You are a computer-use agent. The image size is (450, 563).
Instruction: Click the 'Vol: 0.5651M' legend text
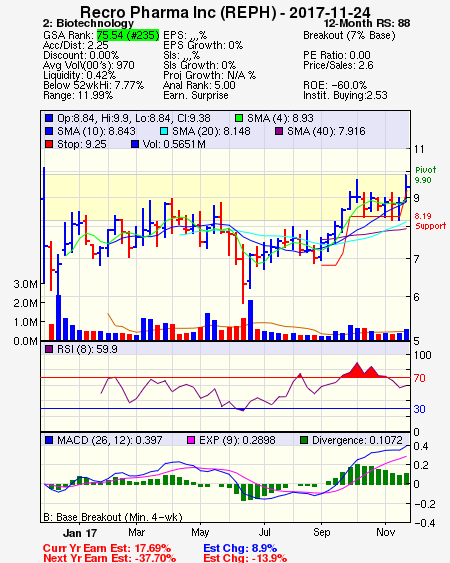pos(174,144)
